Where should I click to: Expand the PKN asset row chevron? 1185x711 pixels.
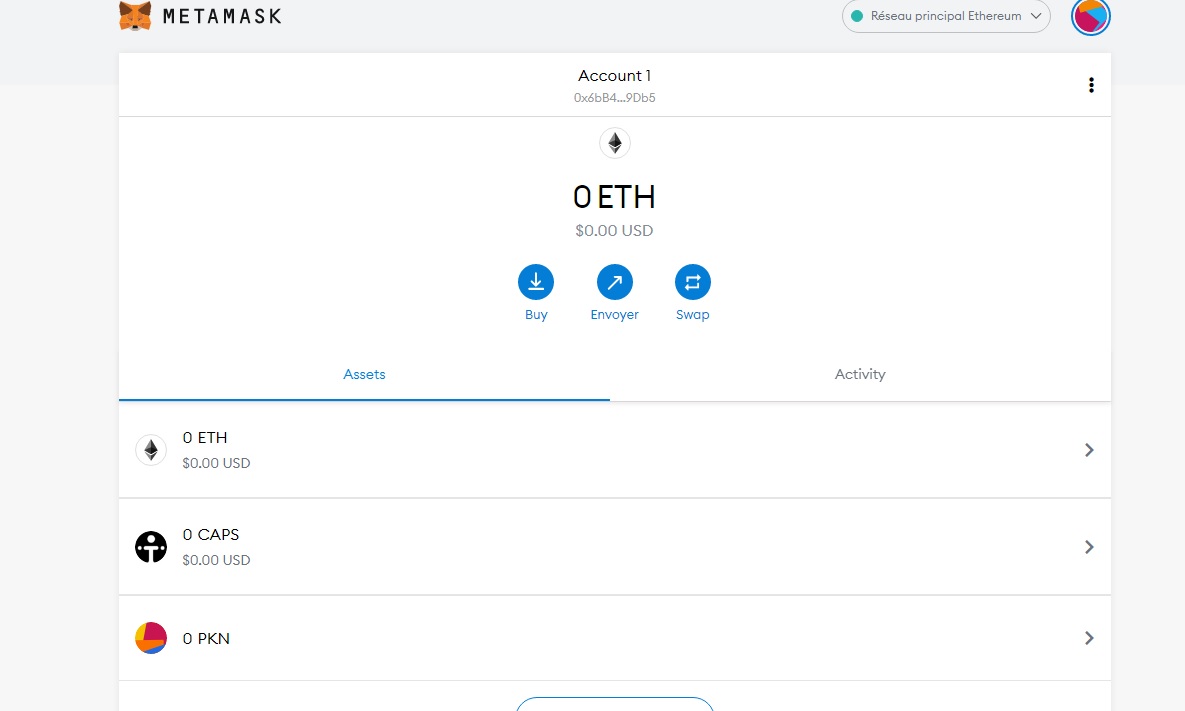tap(1089, 638)
